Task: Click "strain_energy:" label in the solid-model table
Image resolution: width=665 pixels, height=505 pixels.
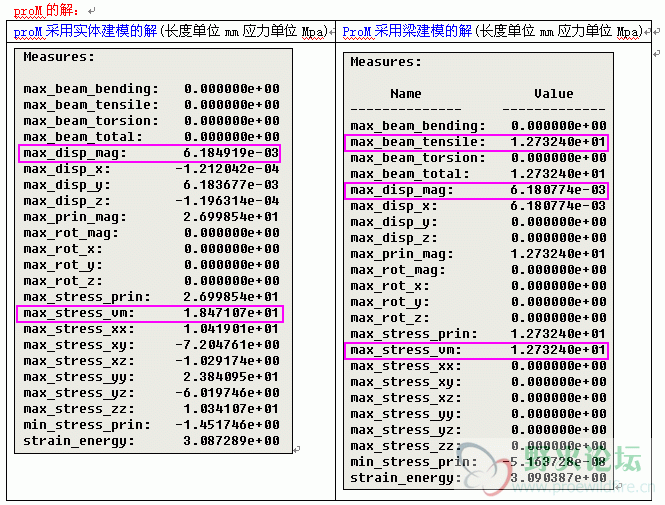Action: (79, 441)
